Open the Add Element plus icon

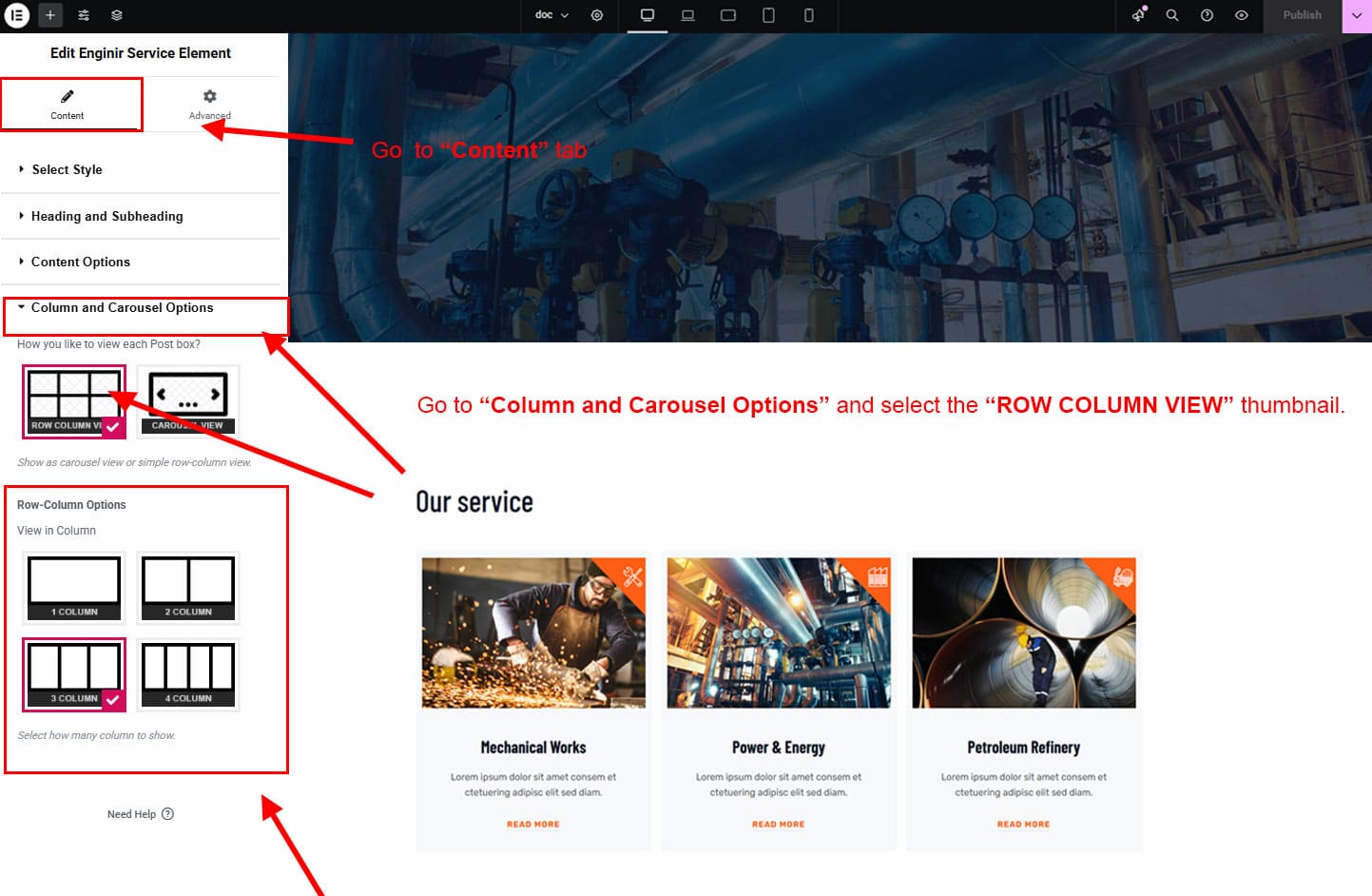point(50,15)
